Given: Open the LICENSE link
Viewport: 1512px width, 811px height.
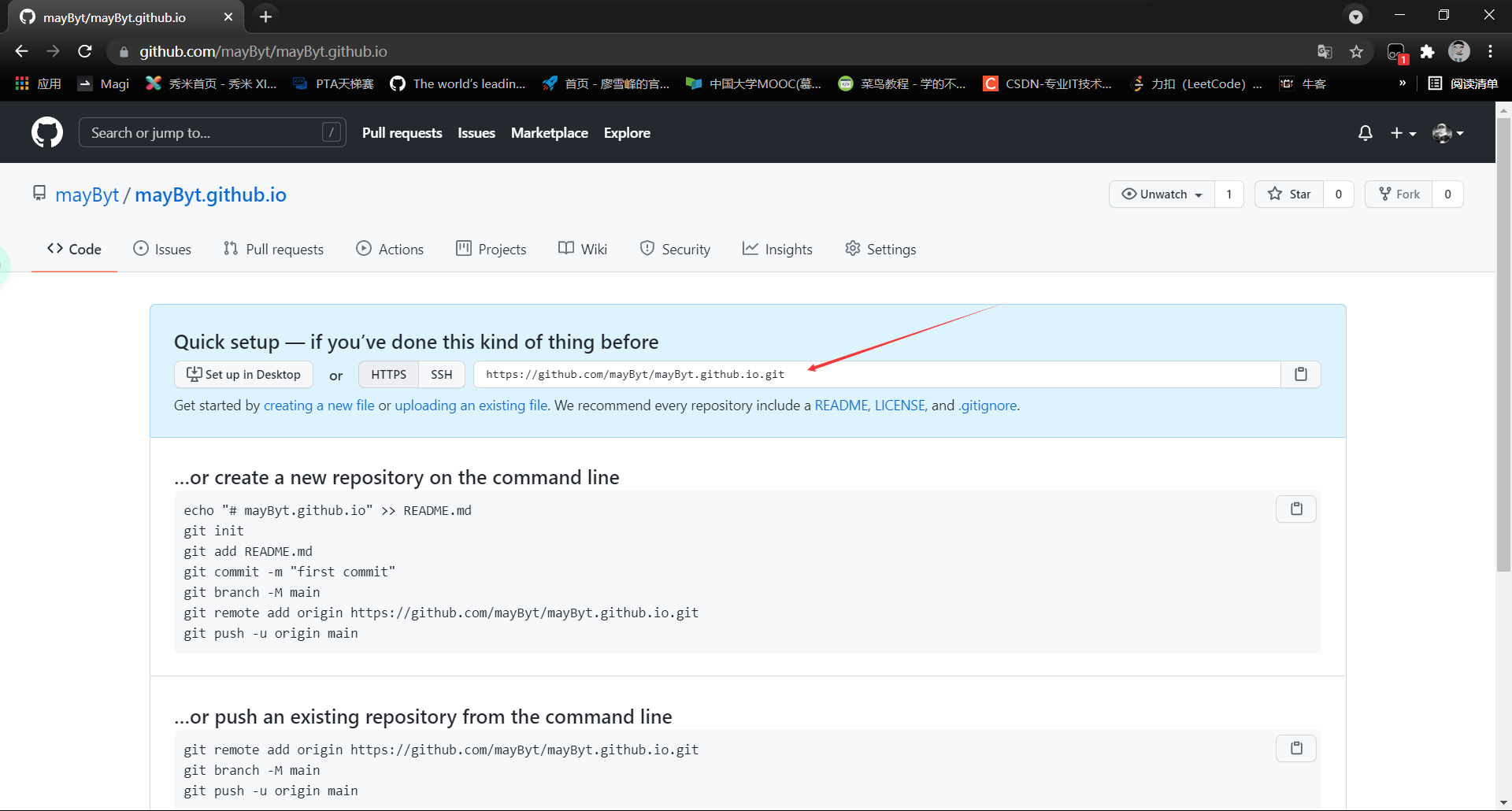Looking at the screenshot, I should pyautogui.click(x=900, y=405).
